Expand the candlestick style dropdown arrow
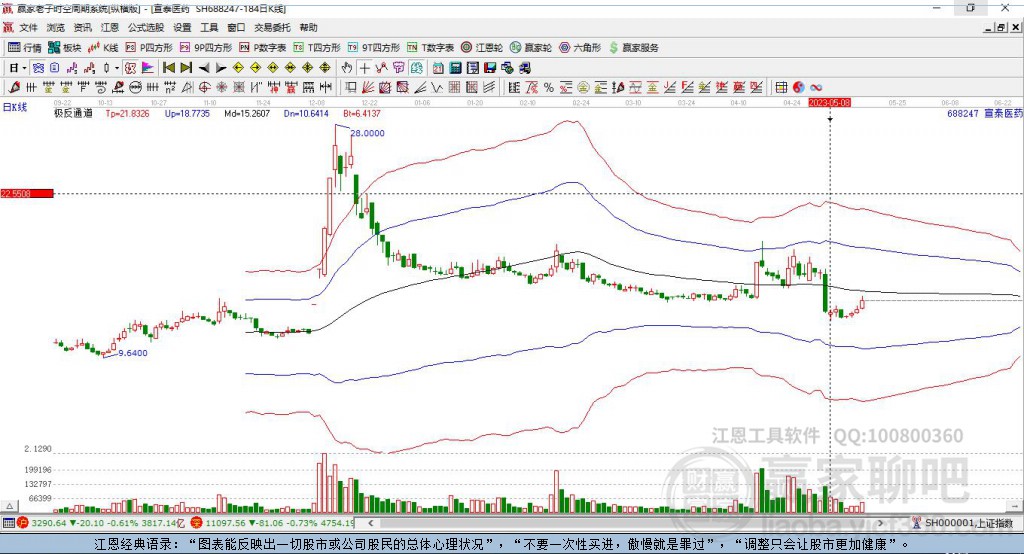Image resolution: width=1024 pixels, height=554 pixels. click(x=117, y=67)
